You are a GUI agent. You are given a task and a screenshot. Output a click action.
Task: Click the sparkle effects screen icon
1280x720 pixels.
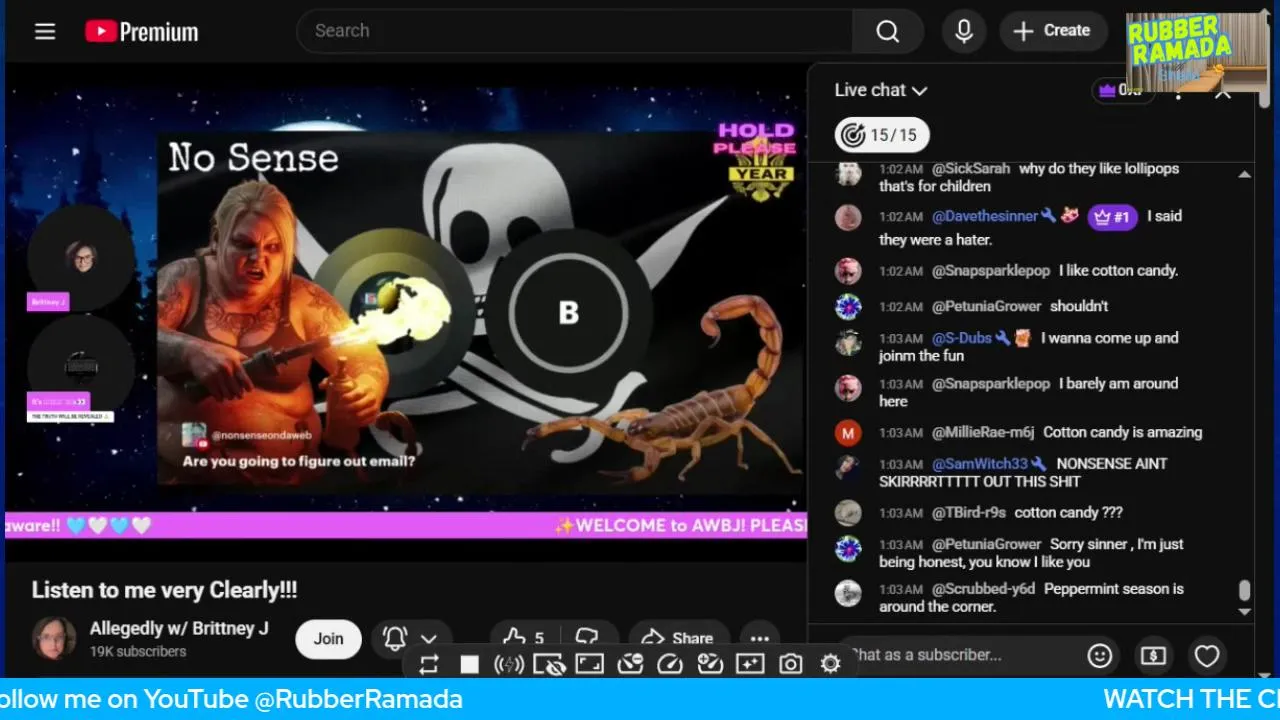(750, 664)
